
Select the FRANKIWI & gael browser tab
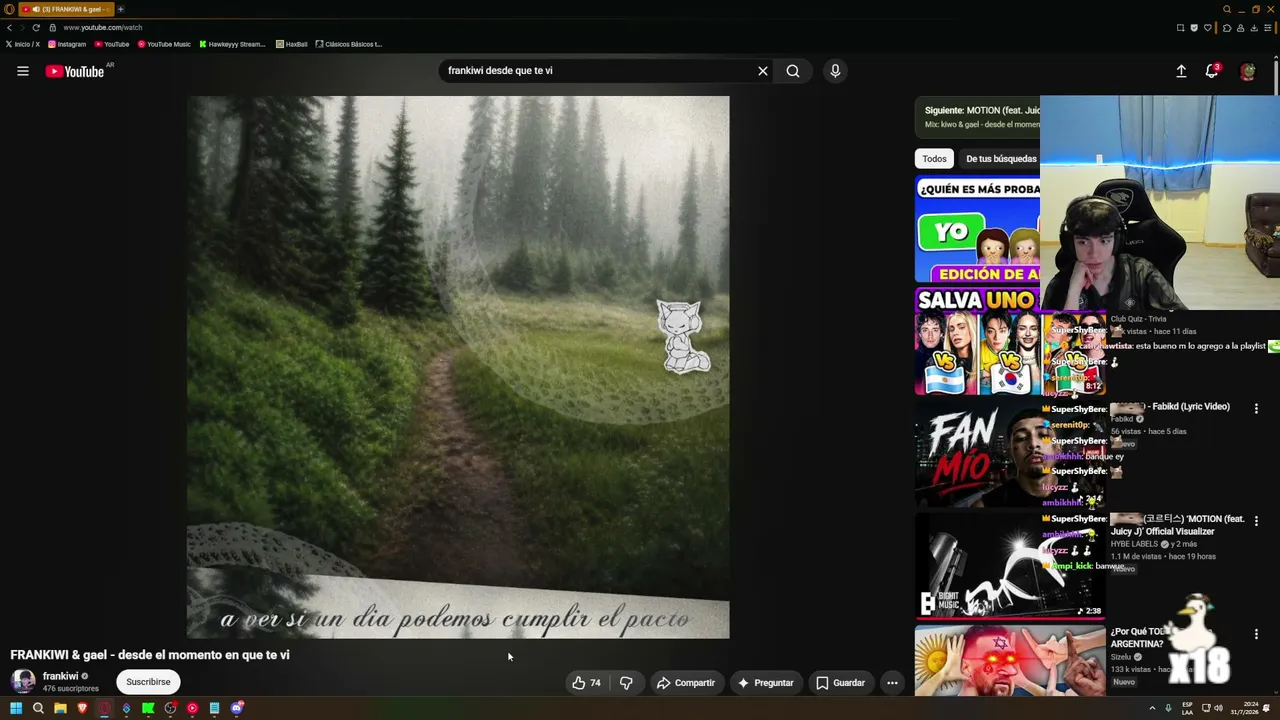tap(65, 9)
